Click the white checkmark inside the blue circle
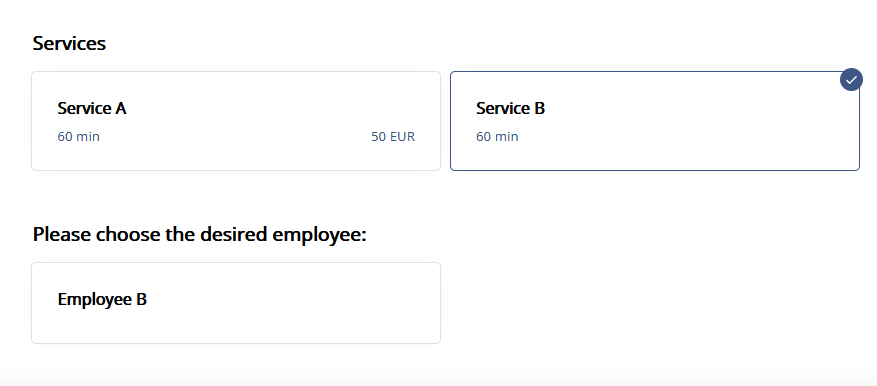The width and height of the screenshot is (877, 386). 851,79
